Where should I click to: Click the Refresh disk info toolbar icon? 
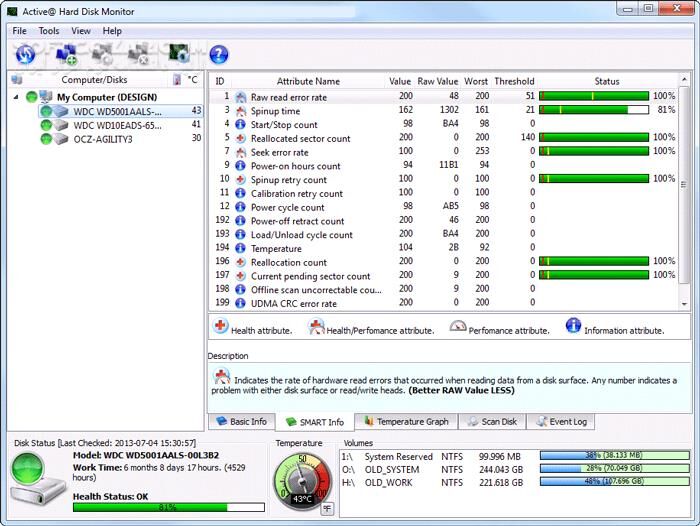click(x=25, y=54)
